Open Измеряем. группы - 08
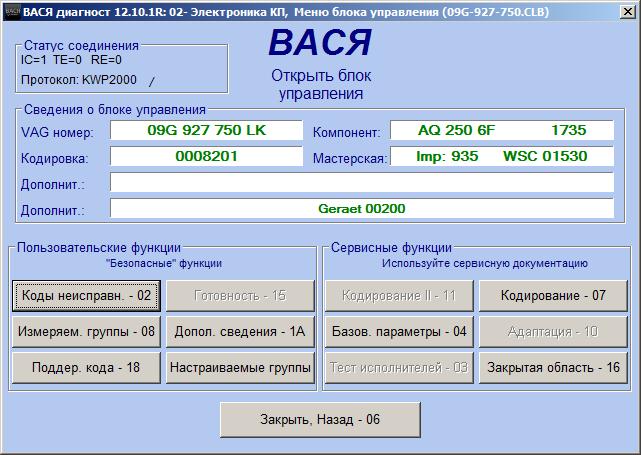Image resolution: width=641 pixels, height=455 pixels. (86, 332)
